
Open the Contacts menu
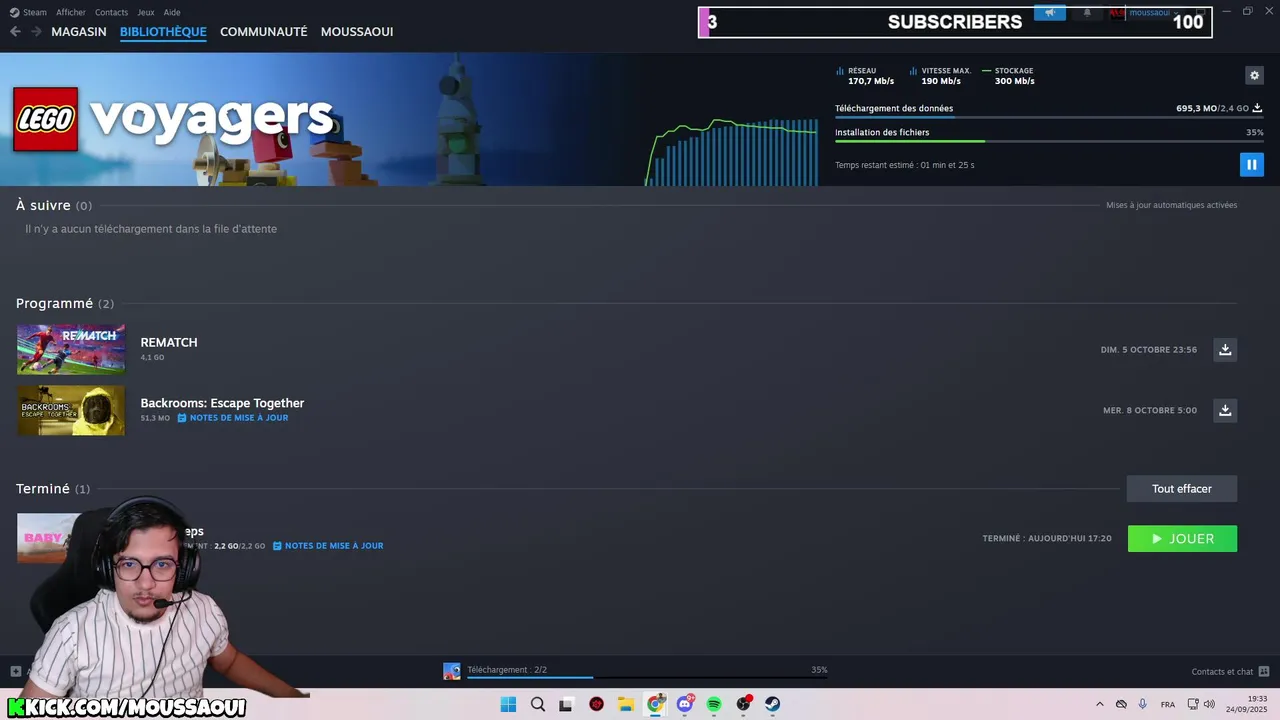point(111,12)
